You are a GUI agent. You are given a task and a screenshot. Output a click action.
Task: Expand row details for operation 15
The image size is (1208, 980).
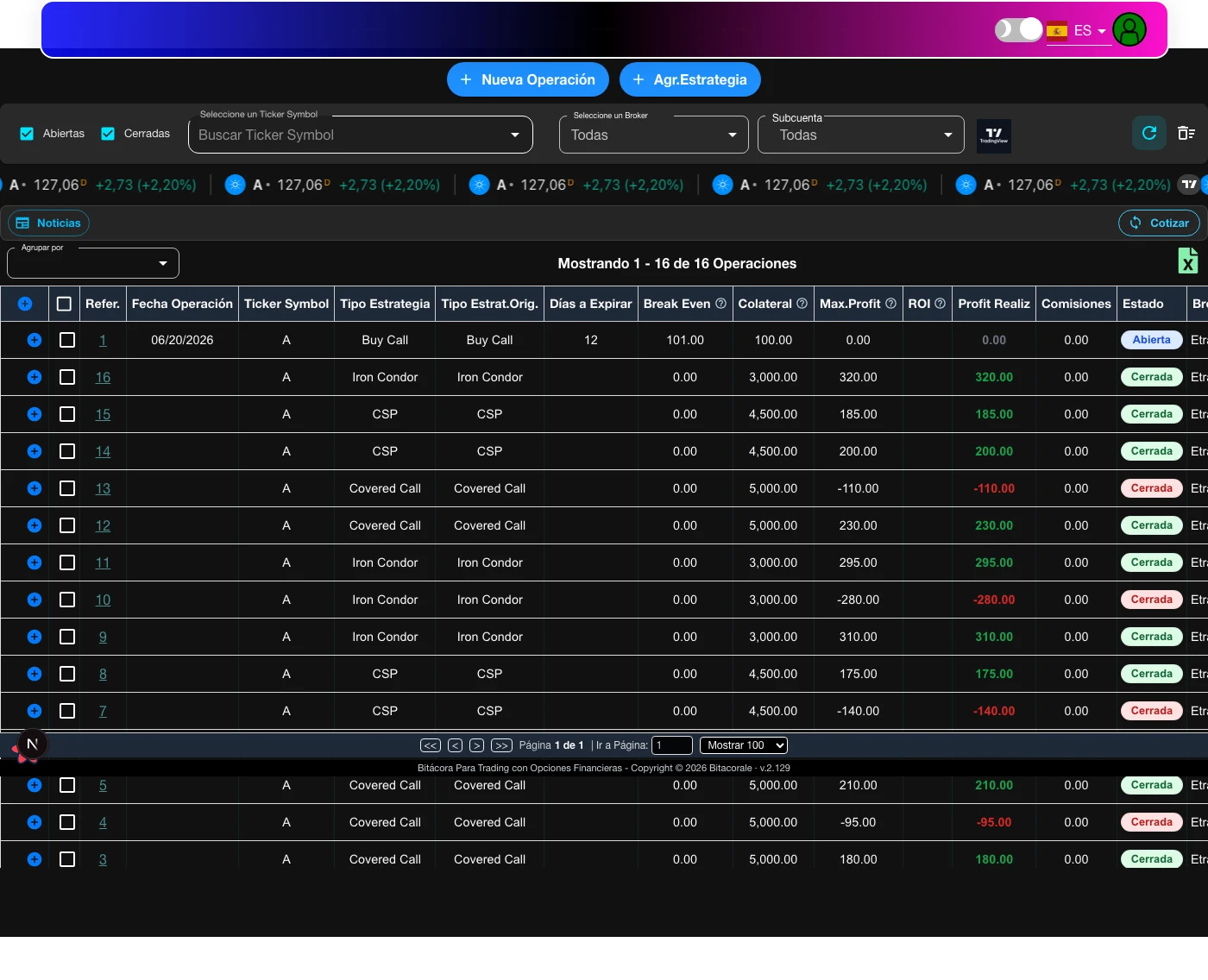click(x=35, y=414)
